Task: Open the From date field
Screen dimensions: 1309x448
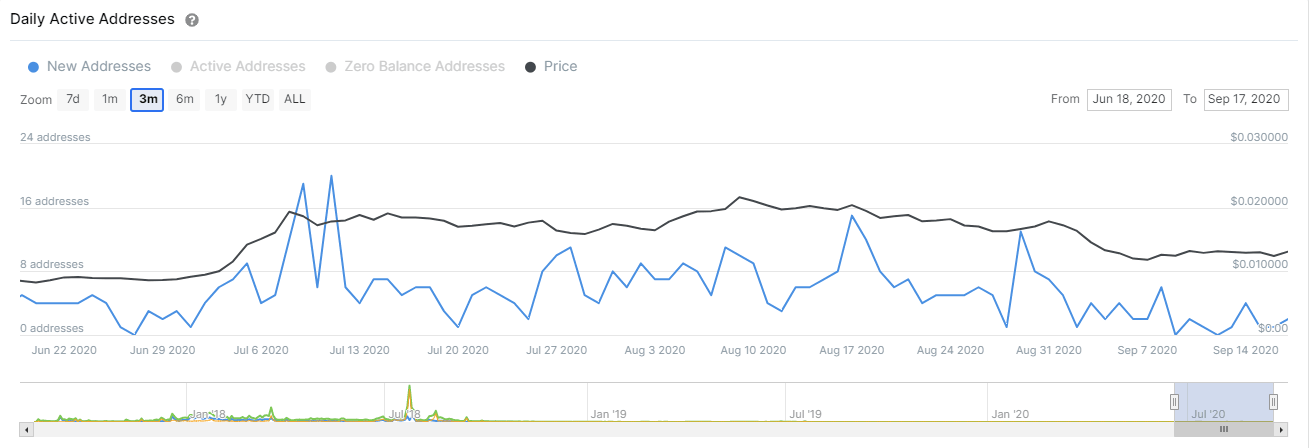Action: click(x=1129, y=99)
